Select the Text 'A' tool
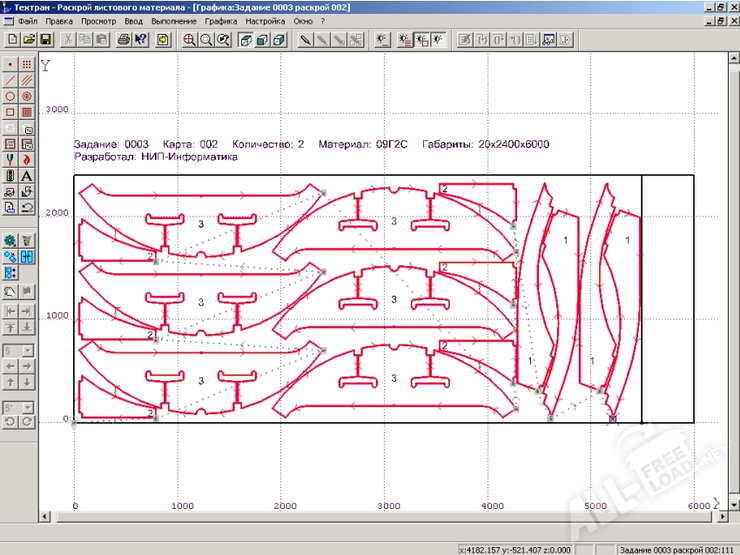The width and height of the screenshot is (740, 555). click(x=27, y=176)
